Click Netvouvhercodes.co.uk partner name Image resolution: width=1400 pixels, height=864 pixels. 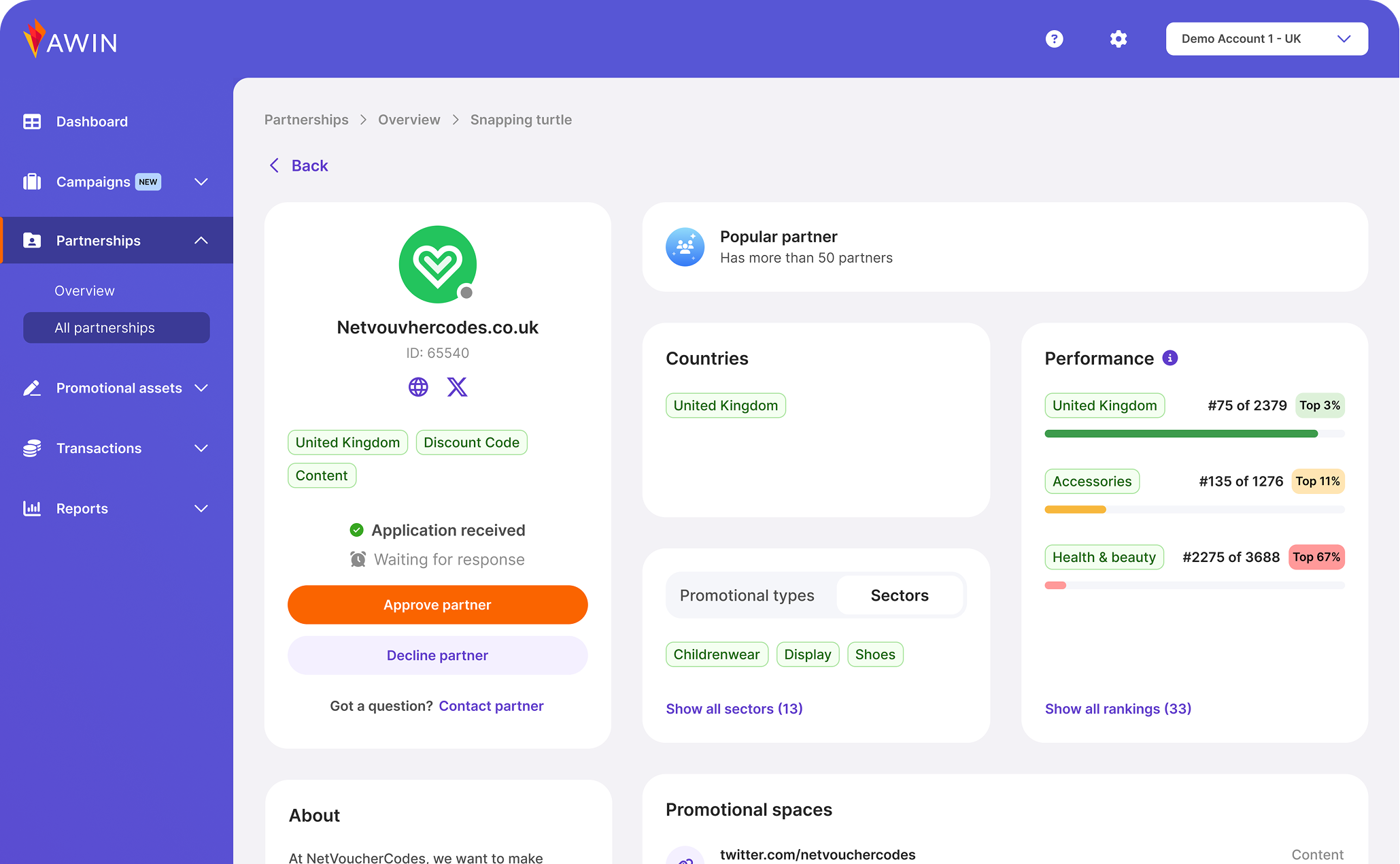click(x=437, y=327)
